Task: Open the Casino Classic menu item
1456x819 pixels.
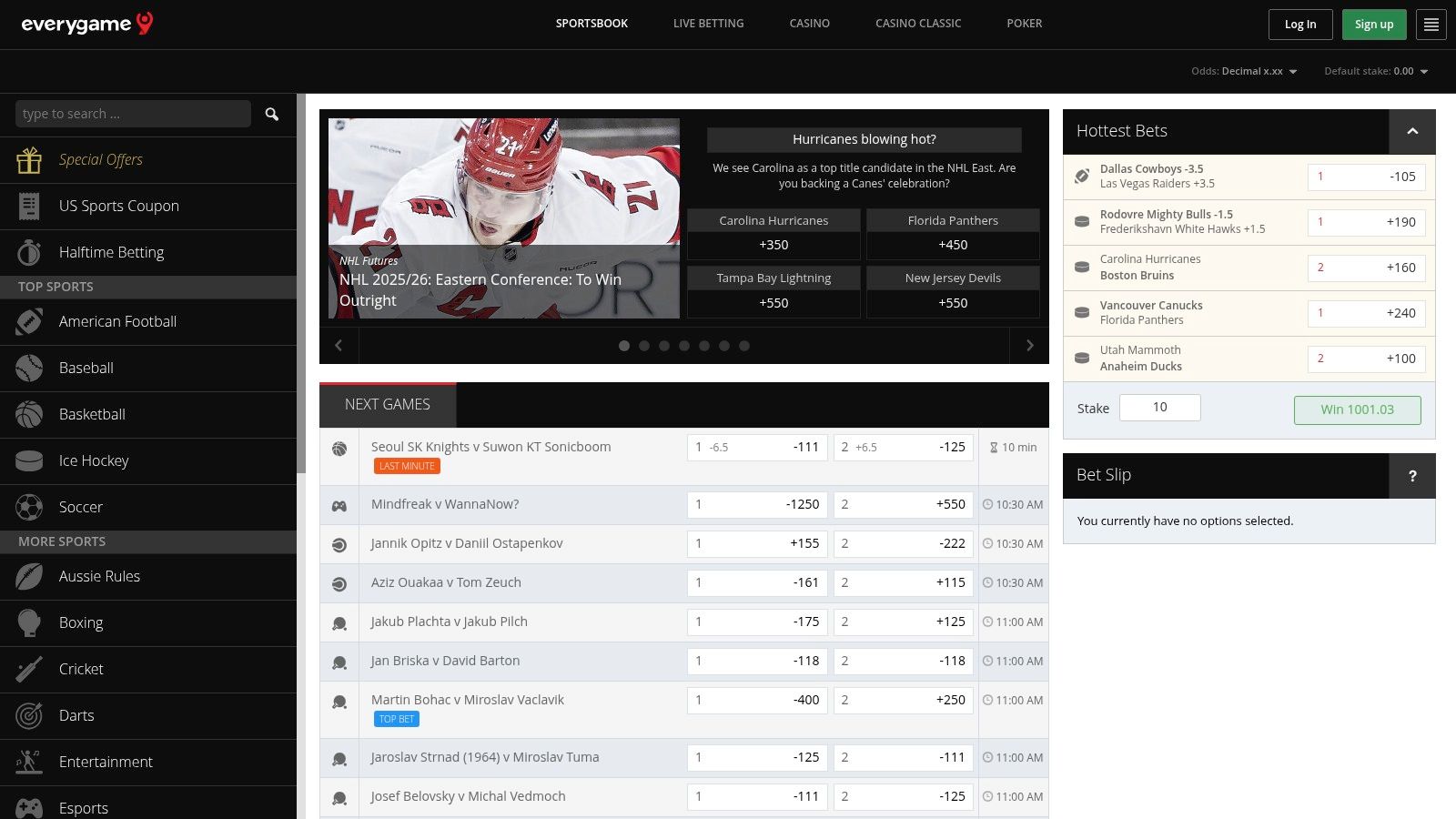Action: pos(917,24)
